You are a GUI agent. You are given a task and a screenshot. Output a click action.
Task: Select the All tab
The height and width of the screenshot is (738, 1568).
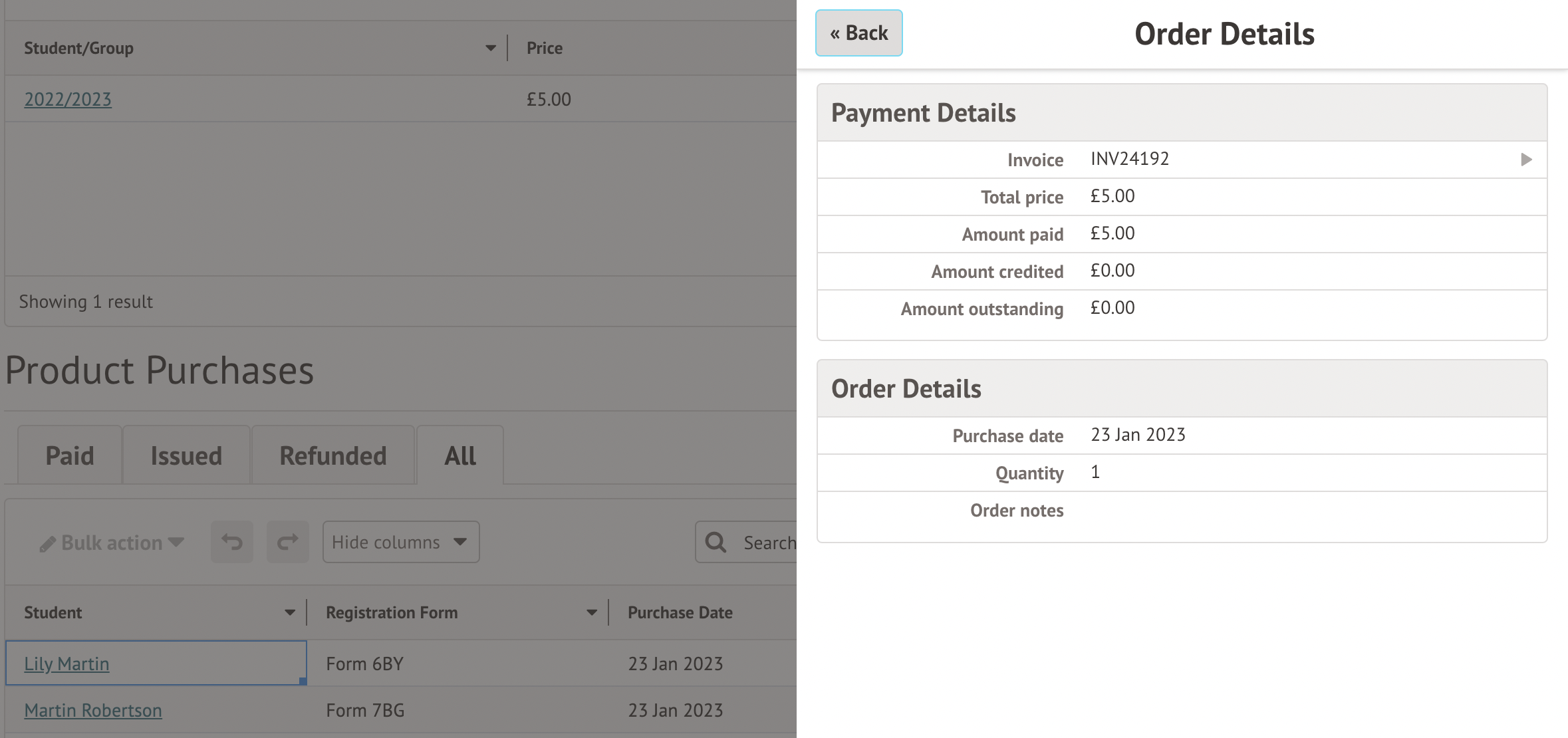pos(460,456)
